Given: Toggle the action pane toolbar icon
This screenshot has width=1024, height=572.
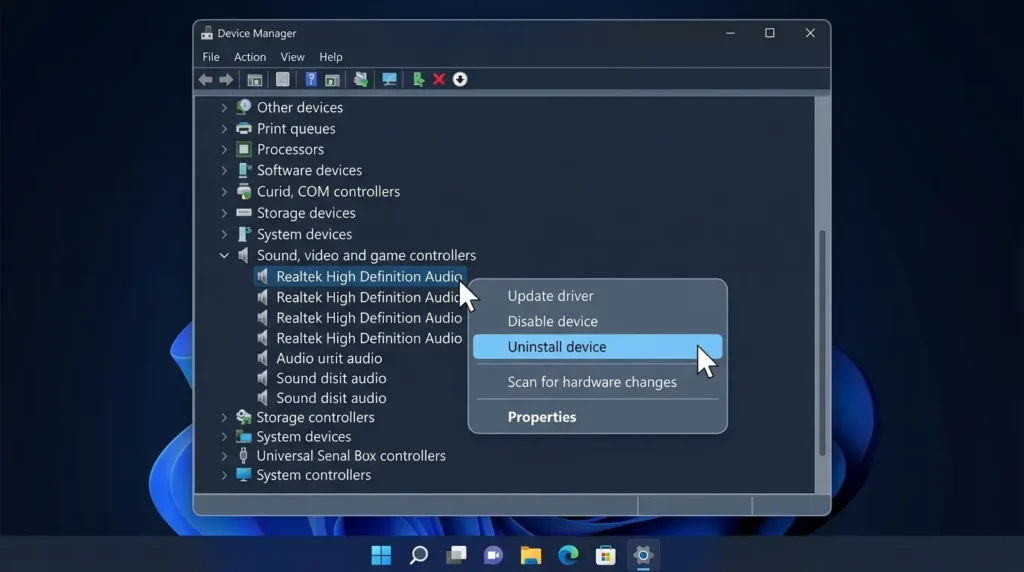Looking at the screenshot, I should point(332,80).
